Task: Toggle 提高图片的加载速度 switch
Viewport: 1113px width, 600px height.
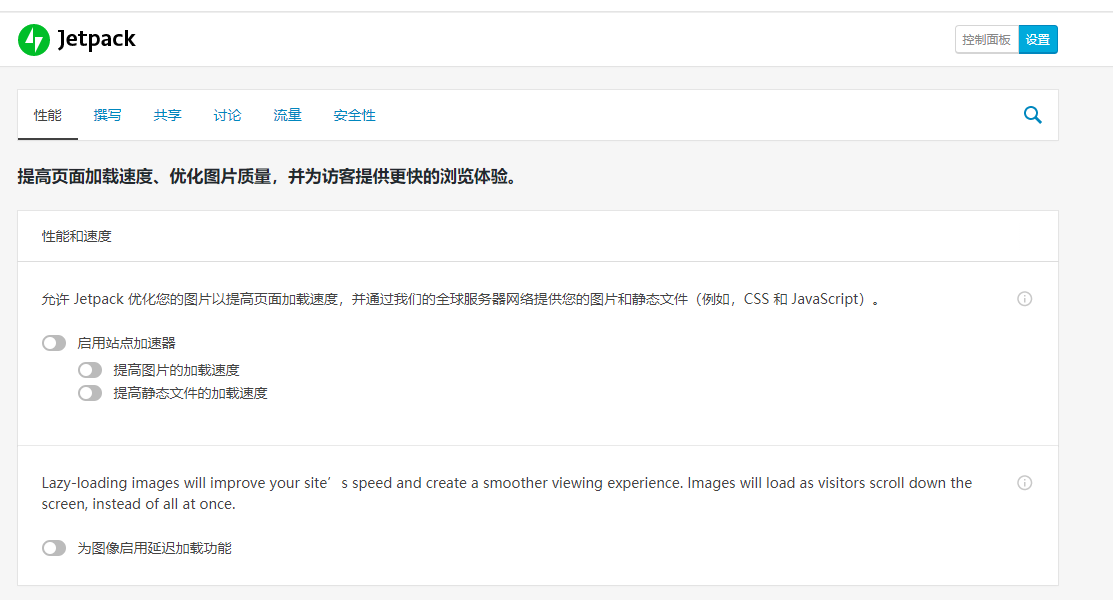Action: [90, 370]
